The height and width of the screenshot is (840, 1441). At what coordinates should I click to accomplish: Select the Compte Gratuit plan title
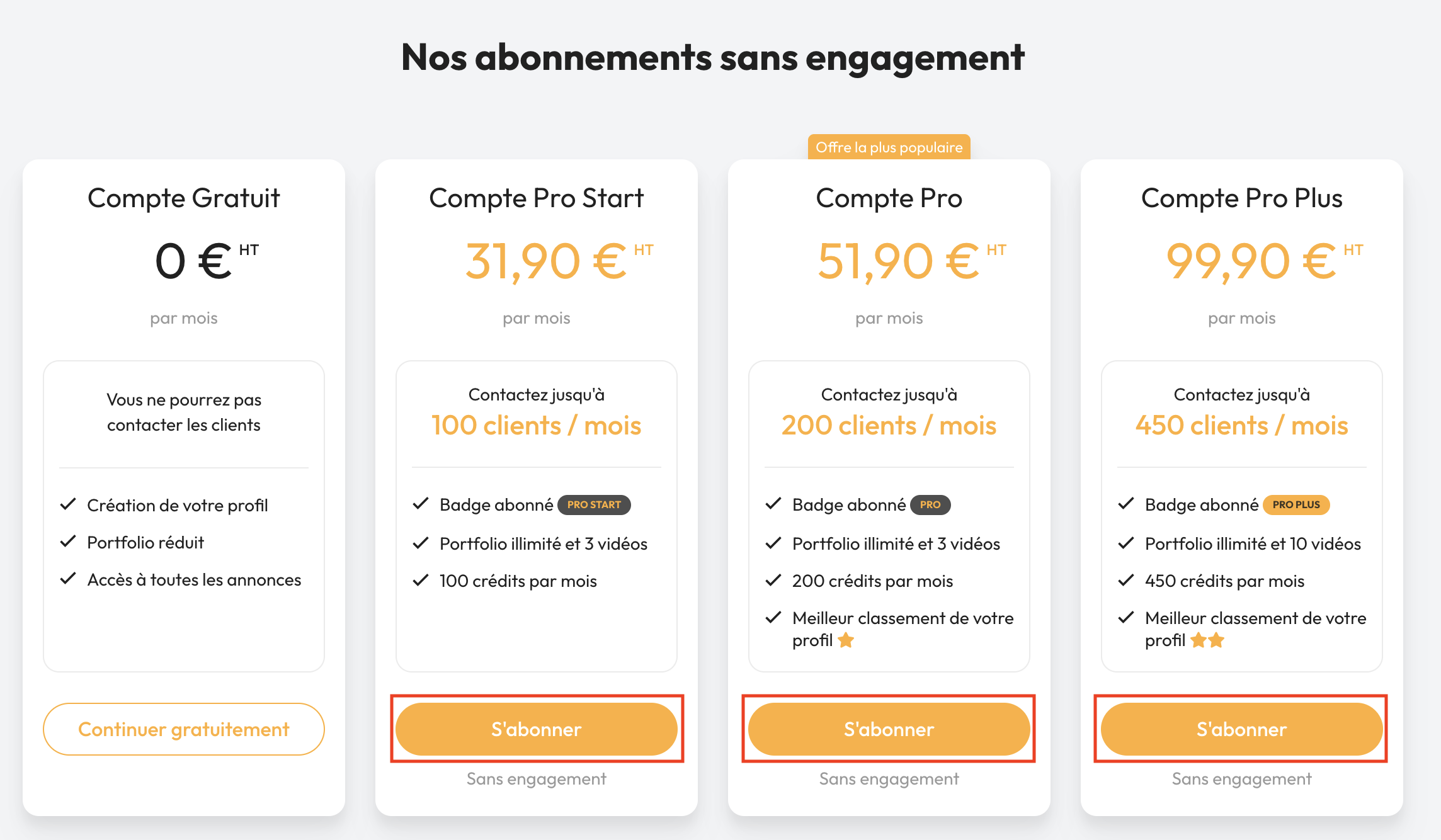coord(184,198)
